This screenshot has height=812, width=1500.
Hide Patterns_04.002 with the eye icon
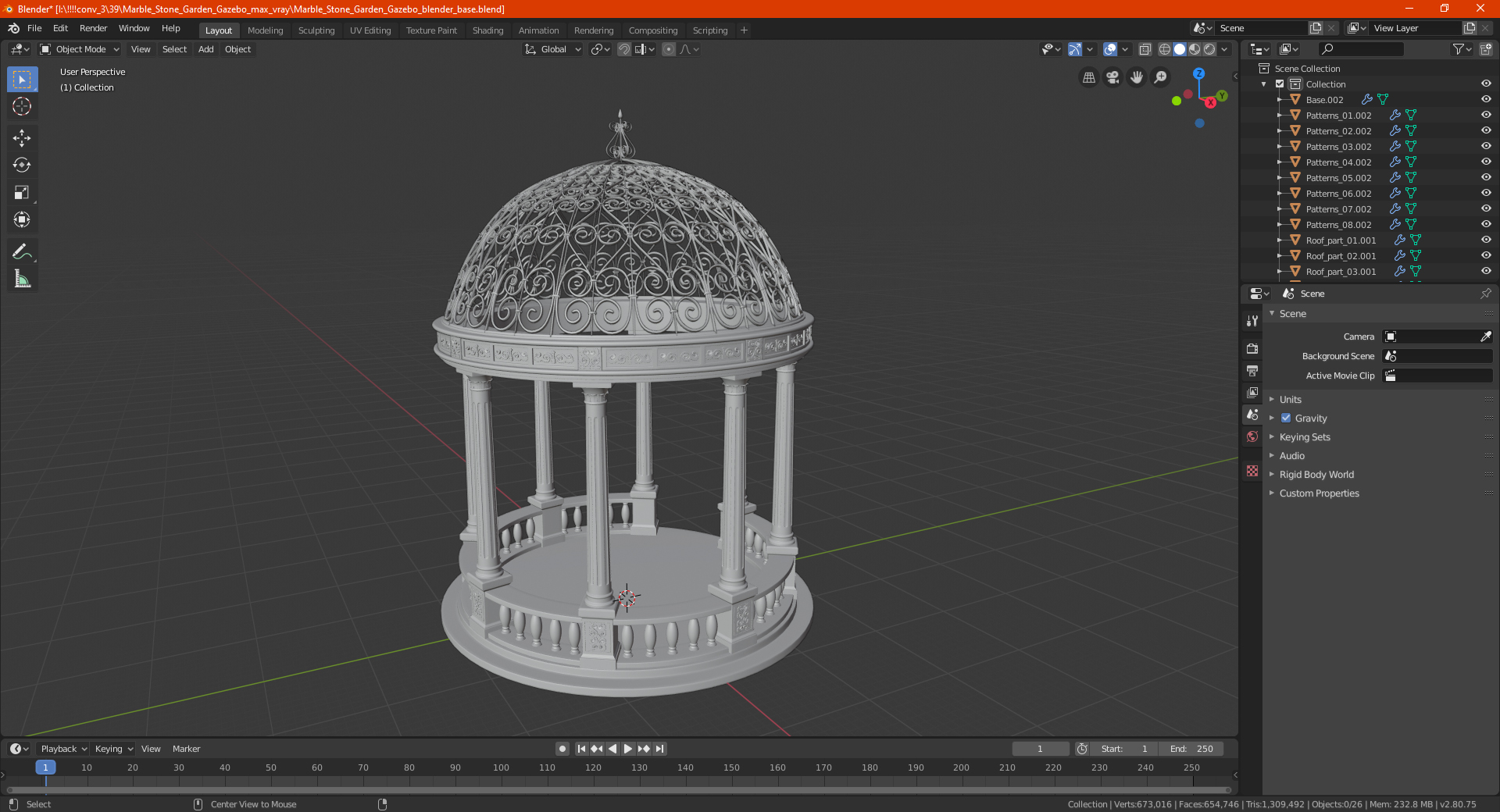pos(1486,162)
